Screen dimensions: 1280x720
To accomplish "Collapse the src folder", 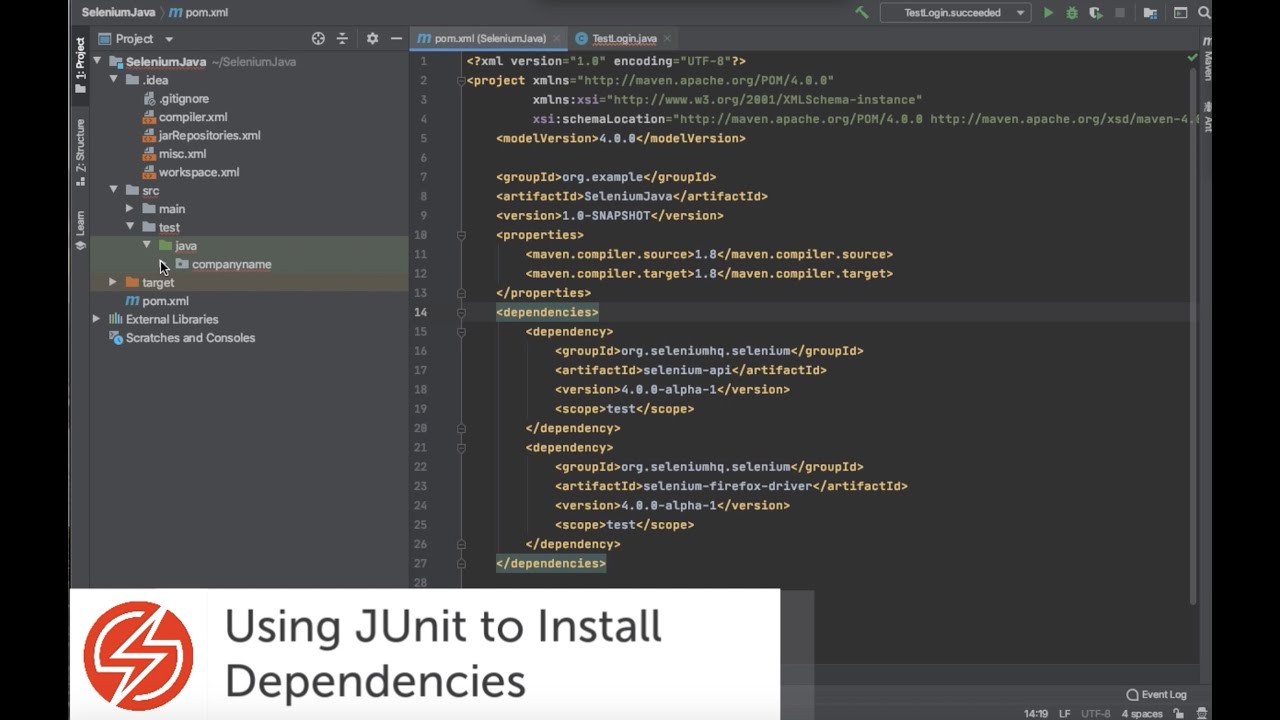I will pyautogui.click(x=113, y=190).
